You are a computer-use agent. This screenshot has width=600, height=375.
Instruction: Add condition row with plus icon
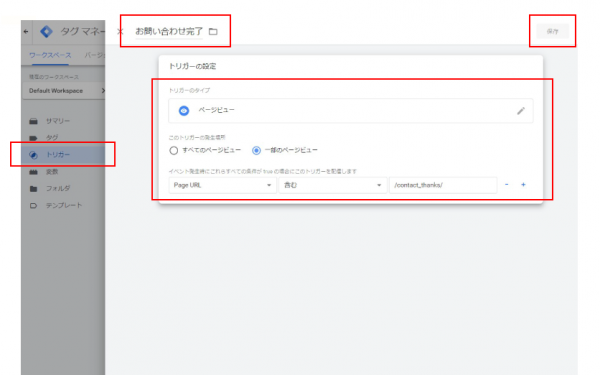point(523,185)
